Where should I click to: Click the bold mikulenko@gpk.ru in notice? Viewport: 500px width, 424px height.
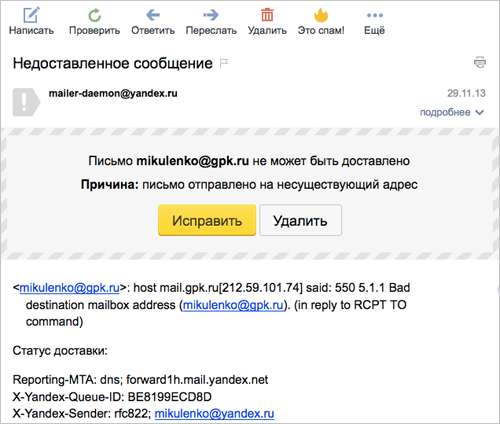[x=192, y=161]
